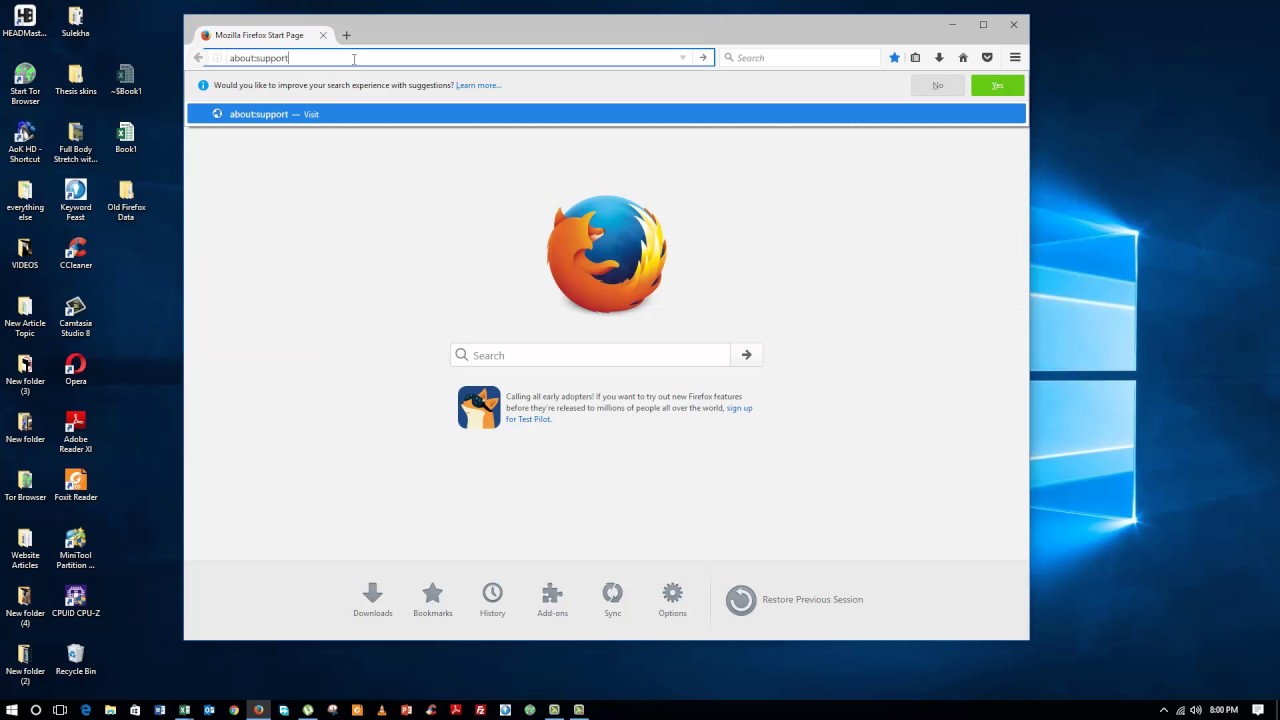Viewport: 1280px width, 720px height.
Task: Select the Camtasia Studio 8 desktop icon
Action: pos(76,316)
